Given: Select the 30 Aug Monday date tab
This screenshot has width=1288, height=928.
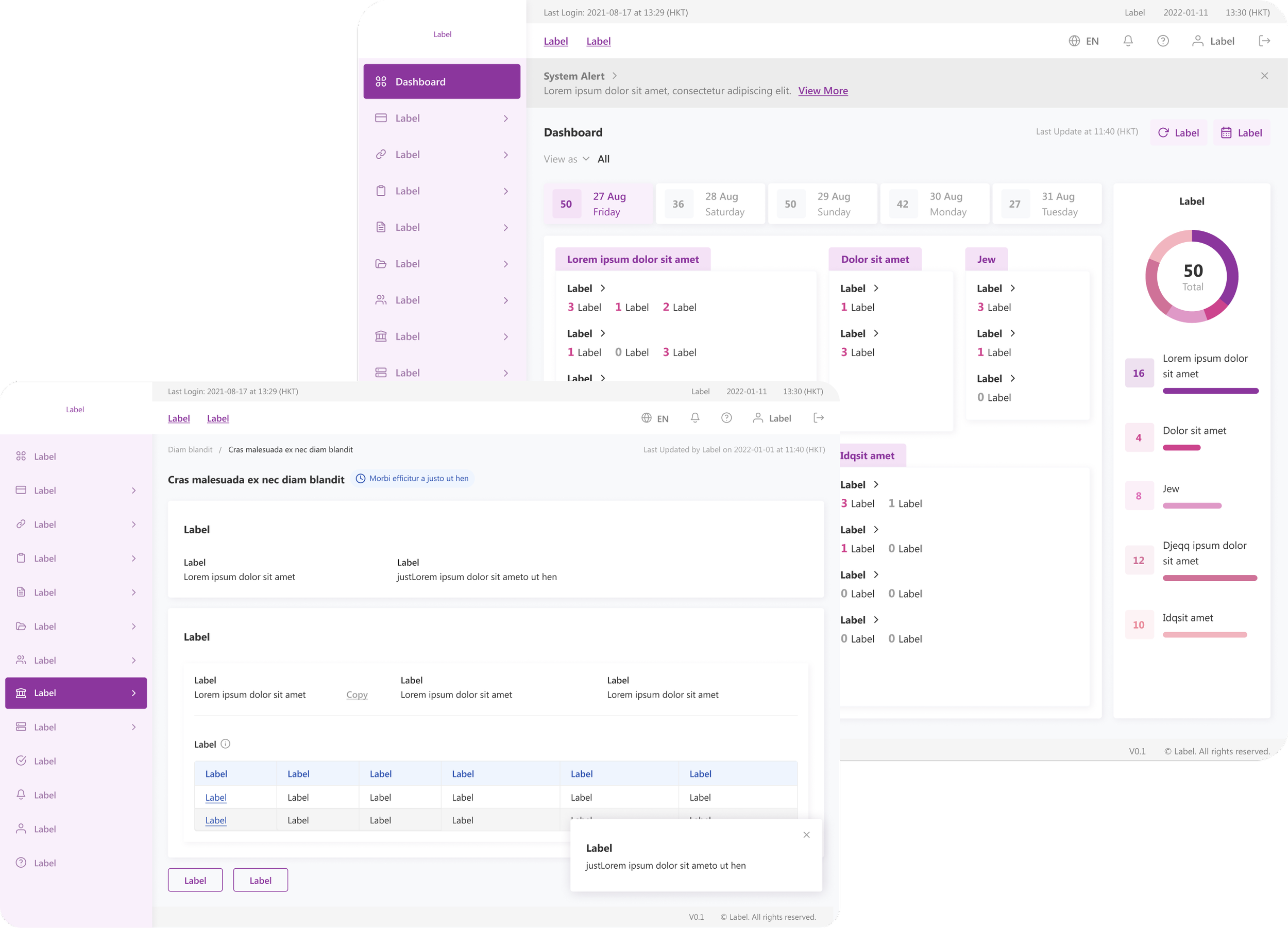Looking at the screenshot, I should [934, 204].
